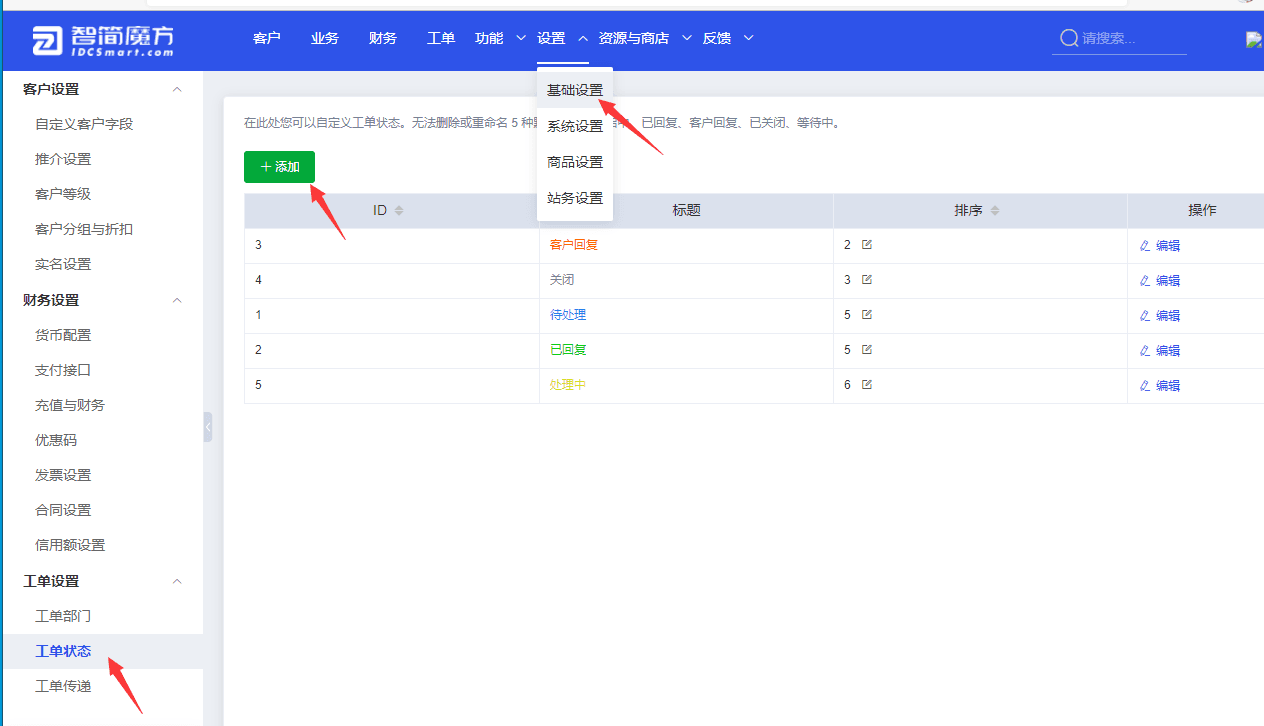Image resolution: width=1264 pixels, height=726 pixels.
Task: Click the sort order edit icon for 已回复
Action: 867,349
